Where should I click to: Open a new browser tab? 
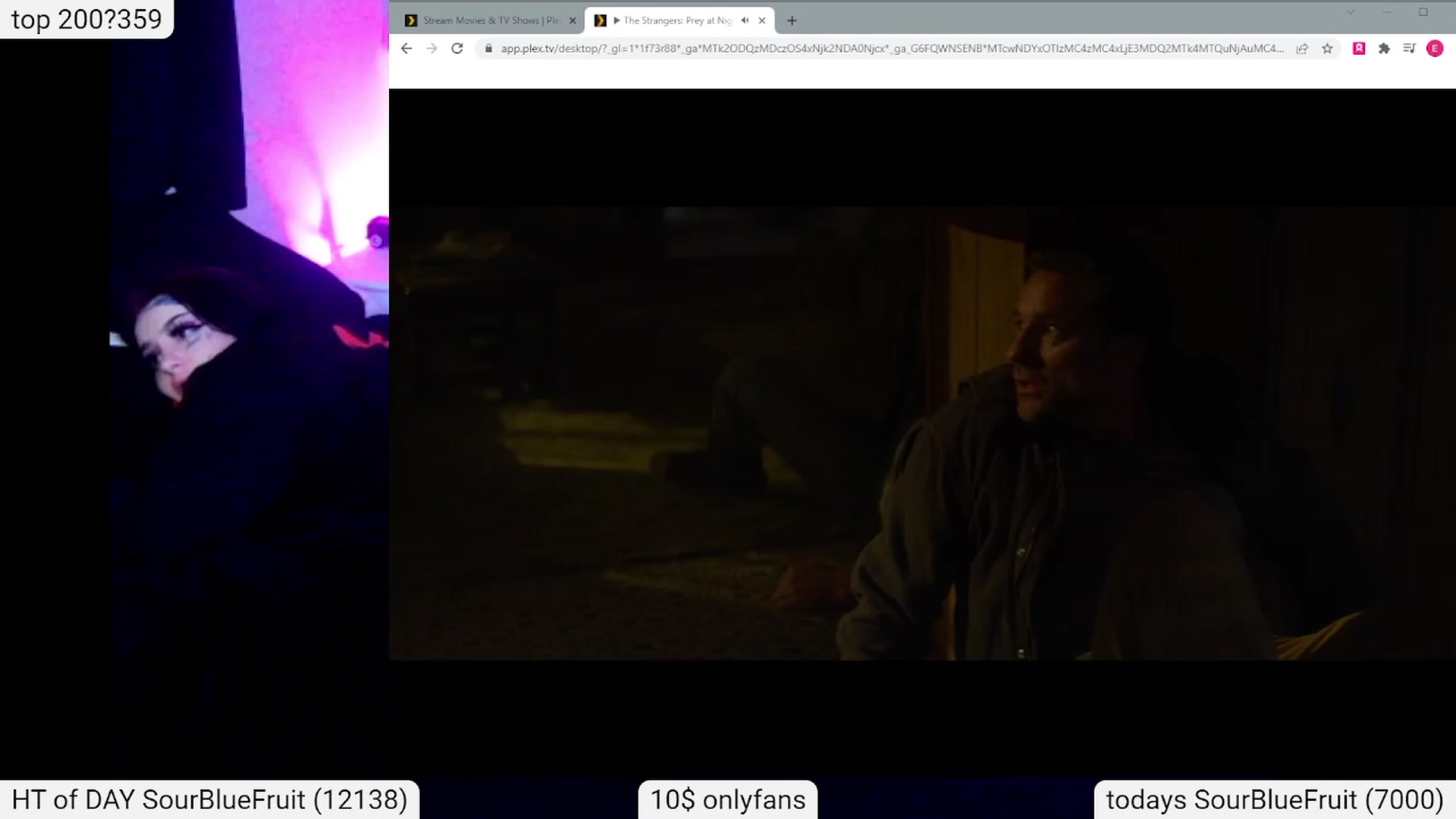click(792, 20)
